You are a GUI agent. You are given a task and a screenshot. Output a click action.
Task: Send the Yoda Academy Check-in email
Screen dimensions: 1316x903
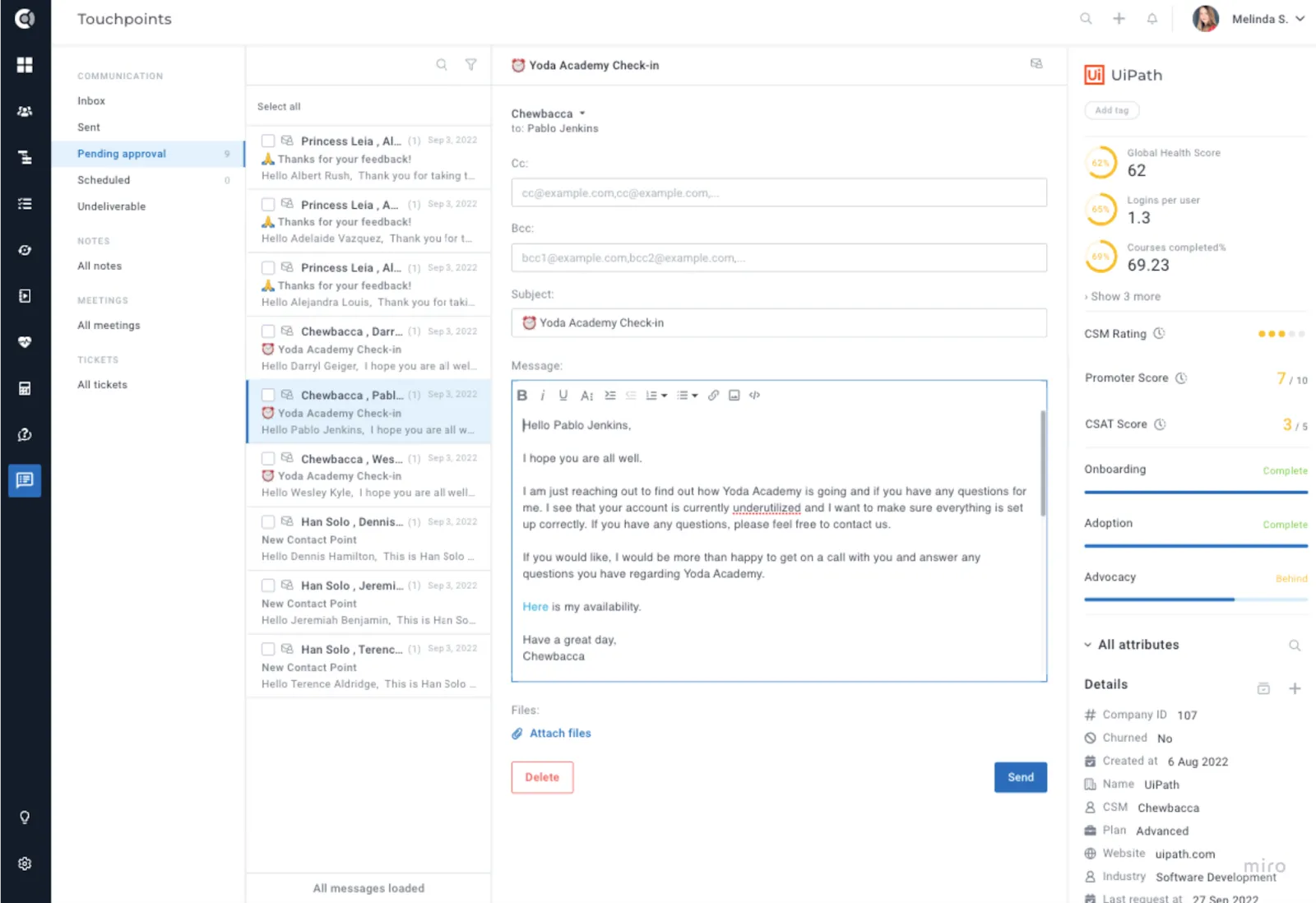click(x=1021, y=777)
